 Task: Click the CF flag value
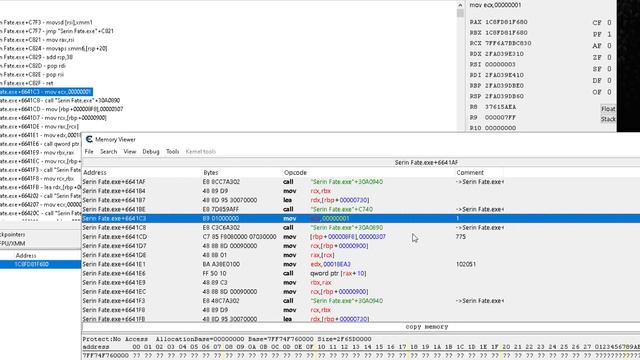pos(609,23)
